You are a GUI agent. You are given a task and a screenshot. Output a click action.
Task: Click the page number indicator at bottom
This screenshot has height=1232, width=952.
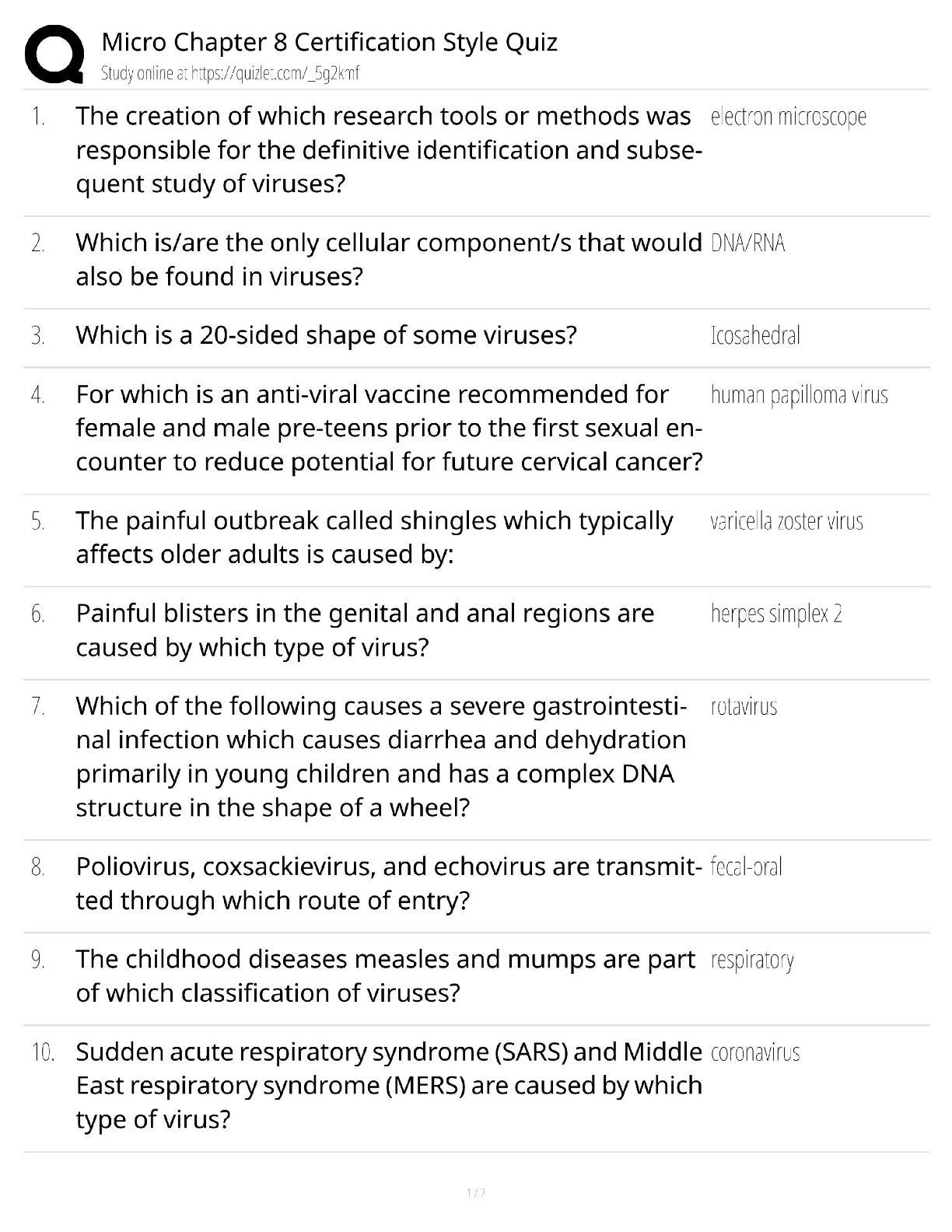tap(475, 1192)
